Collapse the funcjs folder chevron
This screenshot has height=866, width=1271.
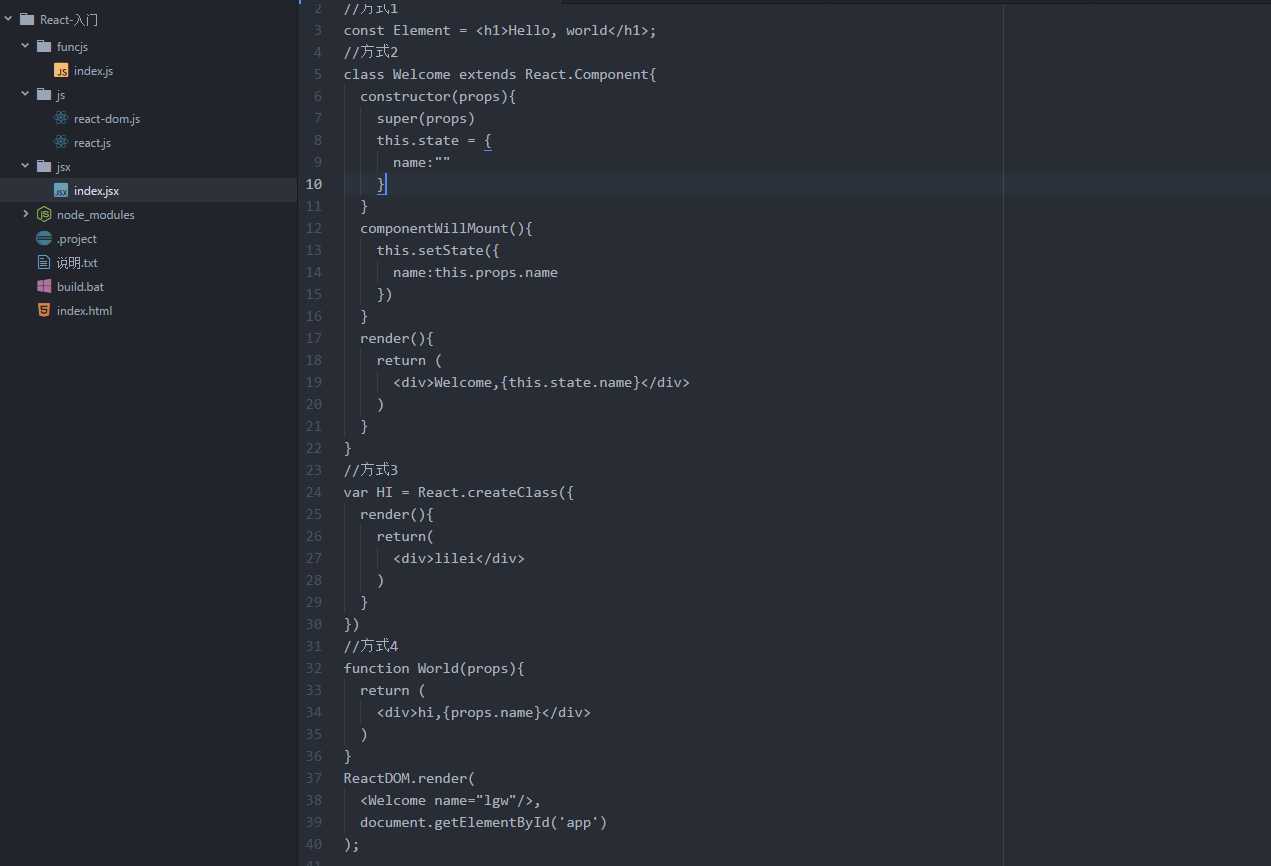point(25,46)
